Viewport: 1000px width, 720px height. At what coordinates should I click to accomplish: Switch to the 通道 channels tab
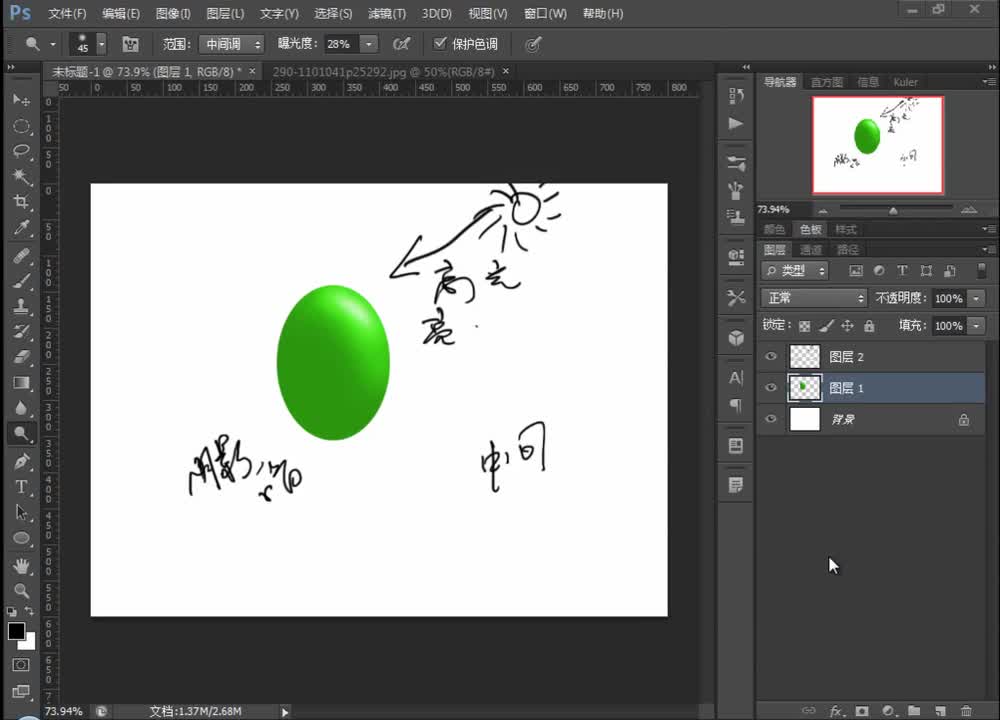(811, 250)
